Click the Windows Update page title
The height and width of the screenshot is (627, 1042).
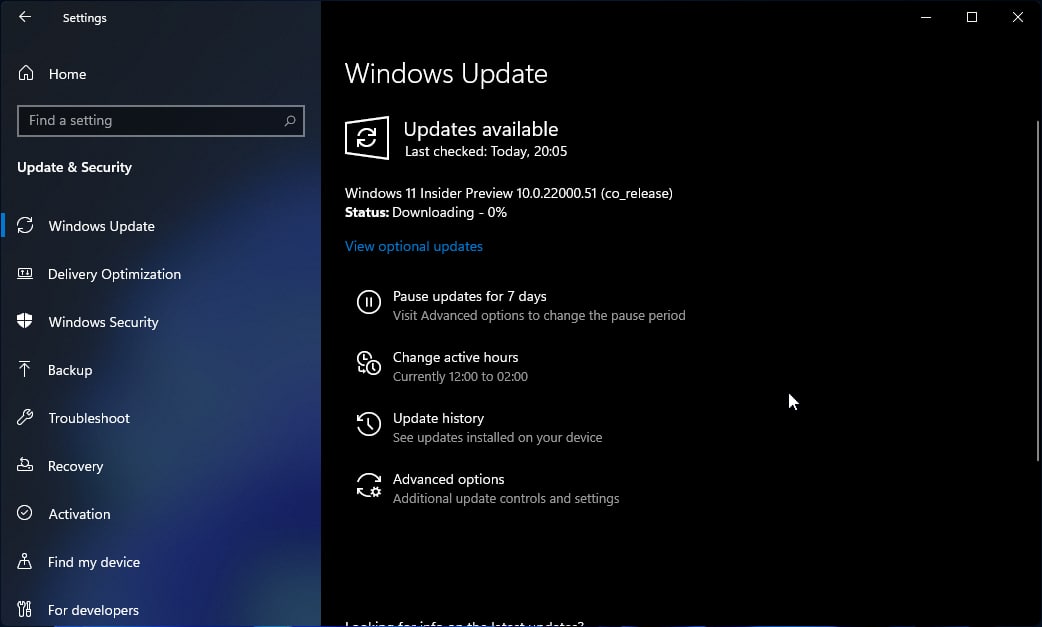[x=446, y=74]
